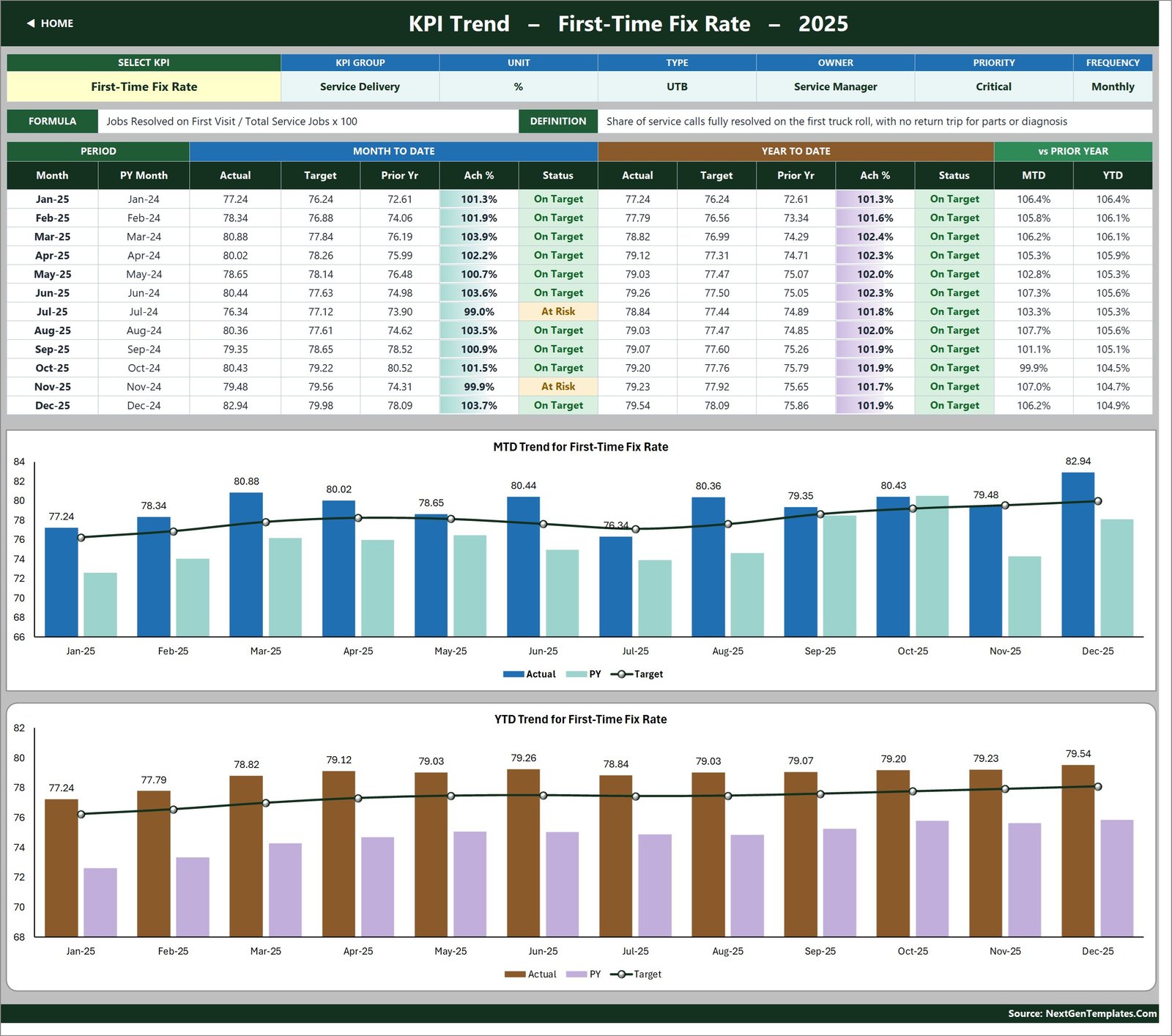Screen dimensions: 1172x1036
Task: Open the First-Time Fix Rate KPI selector
Action: click(x=144, y=86)
